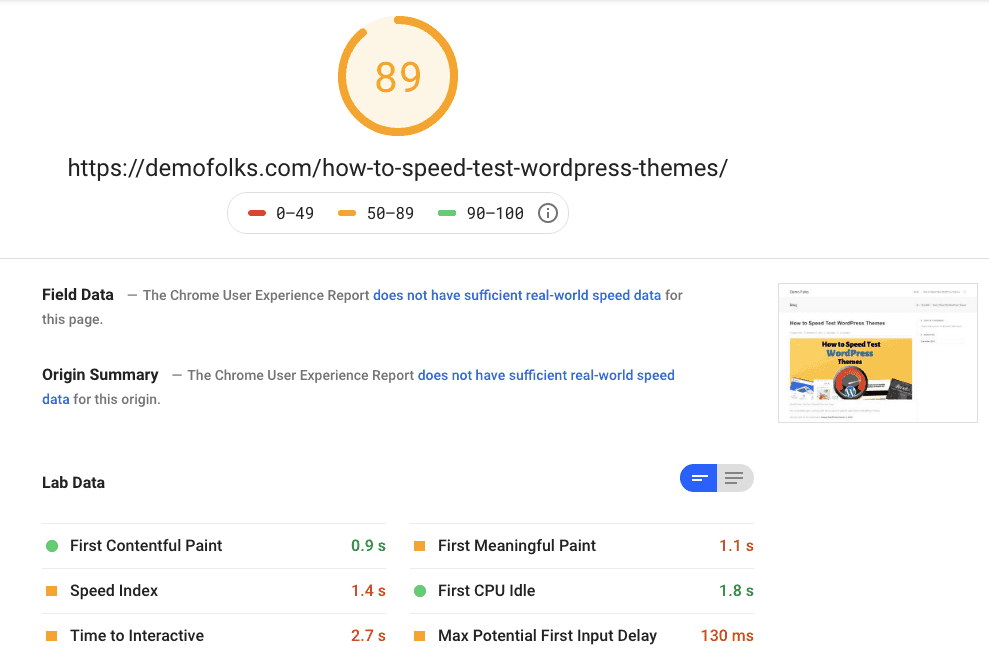Open Origin Summary insufficient speed data link
Viewport: 989px width, 654px height.
(x=546, y=375)
